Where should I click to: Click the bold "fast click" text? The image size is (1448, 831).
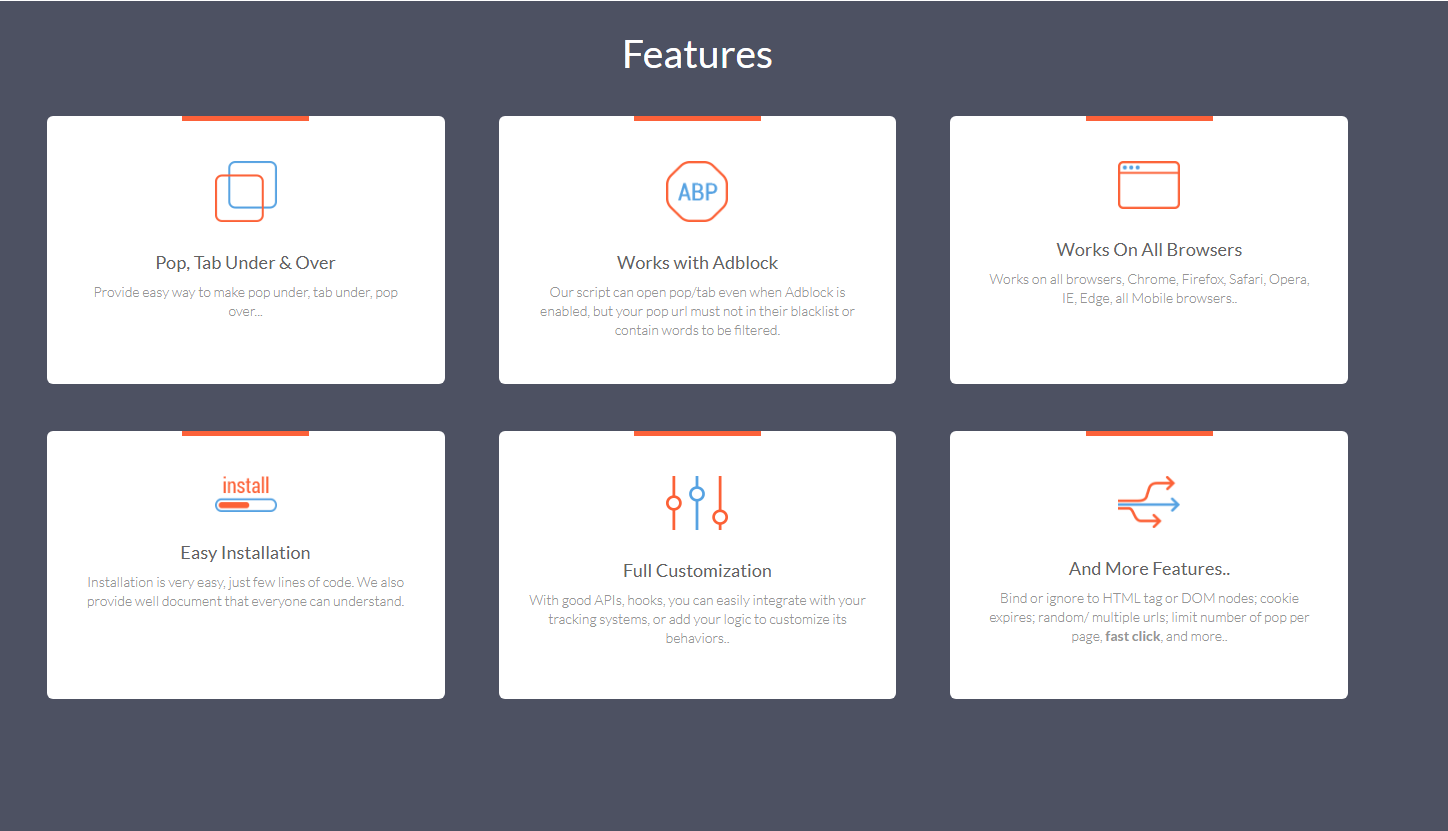pos(1132,637)
